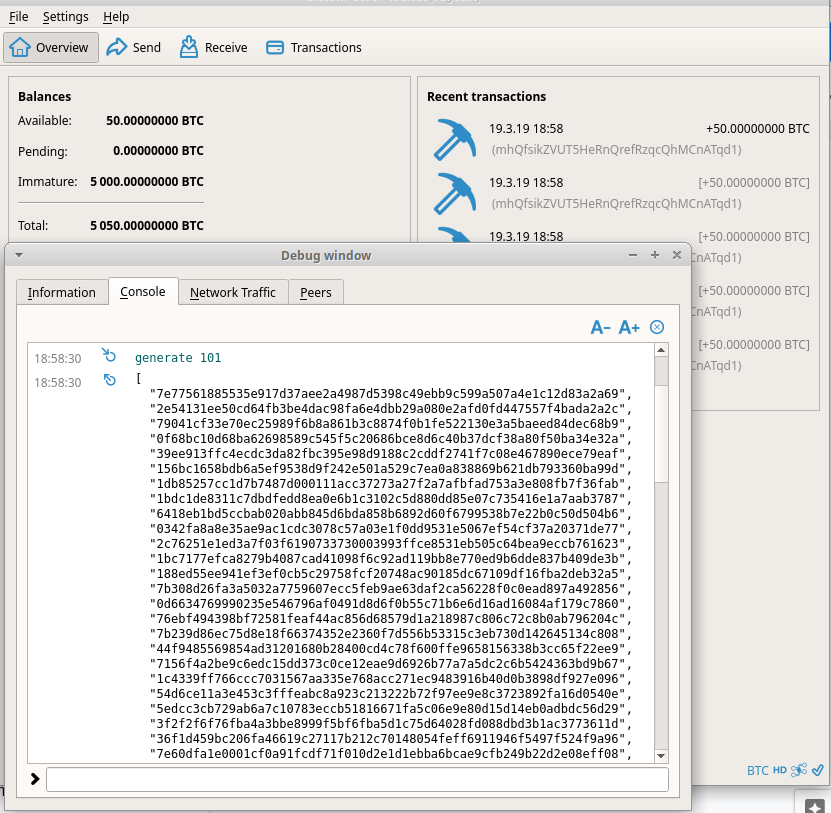Image resolution: width=831 pixels, height=813 pixels.
Task: Click the block hash starting with 2e54131ee50cd6
Action: (x=391, y=409)
